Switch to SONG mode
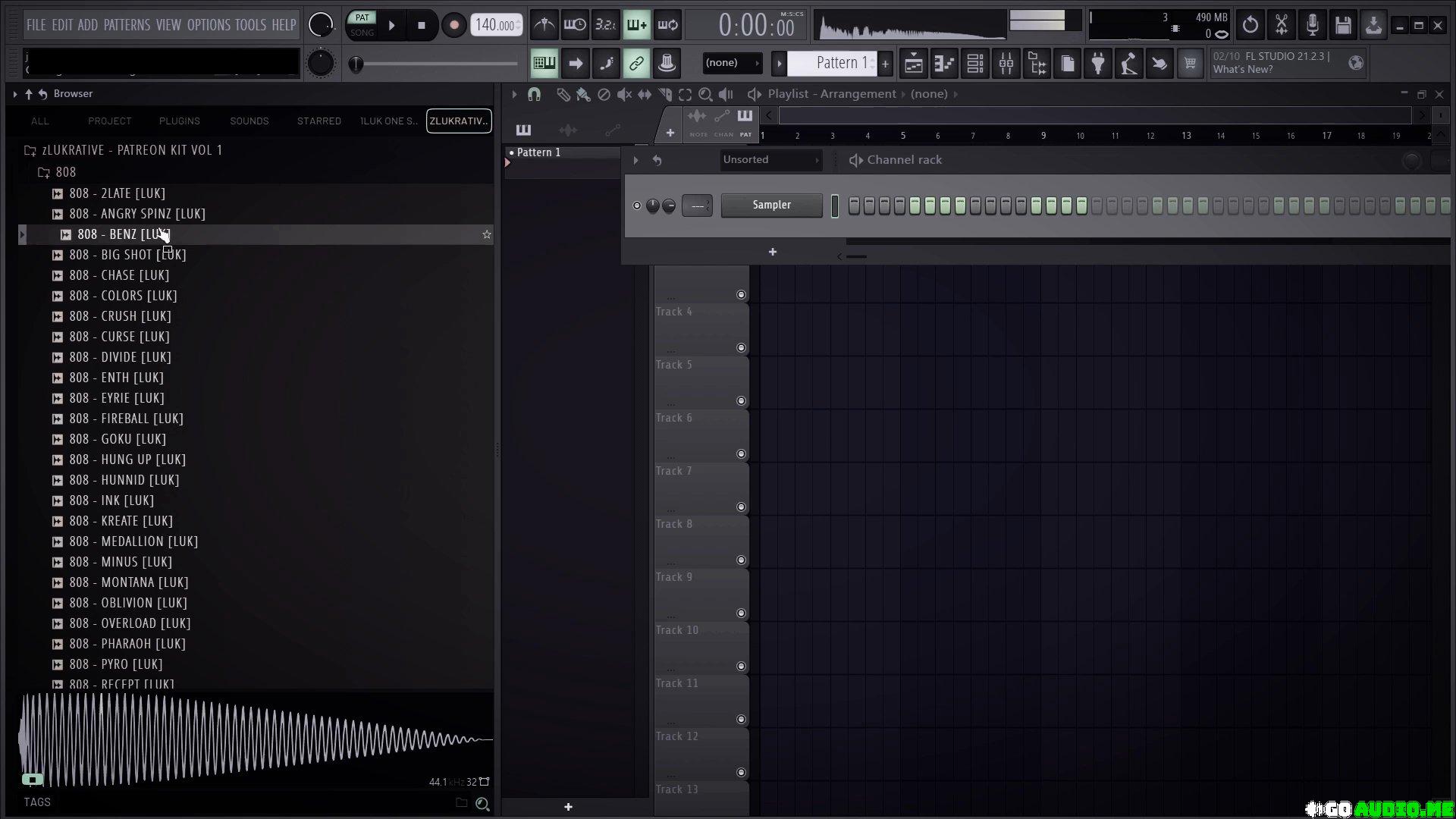Image resolution: width=1456 pixels, height=819 pixels. click(x=362, y=33)
